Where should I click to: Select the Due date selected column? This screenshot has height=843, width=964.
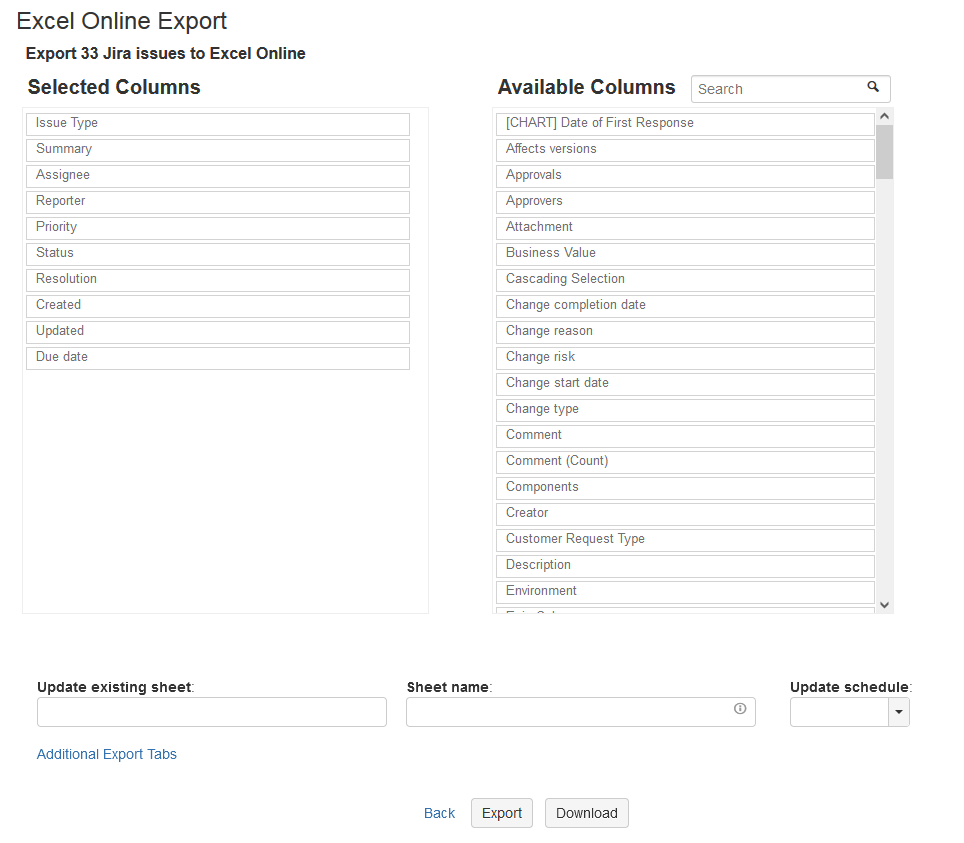click(x=218, y=358)
